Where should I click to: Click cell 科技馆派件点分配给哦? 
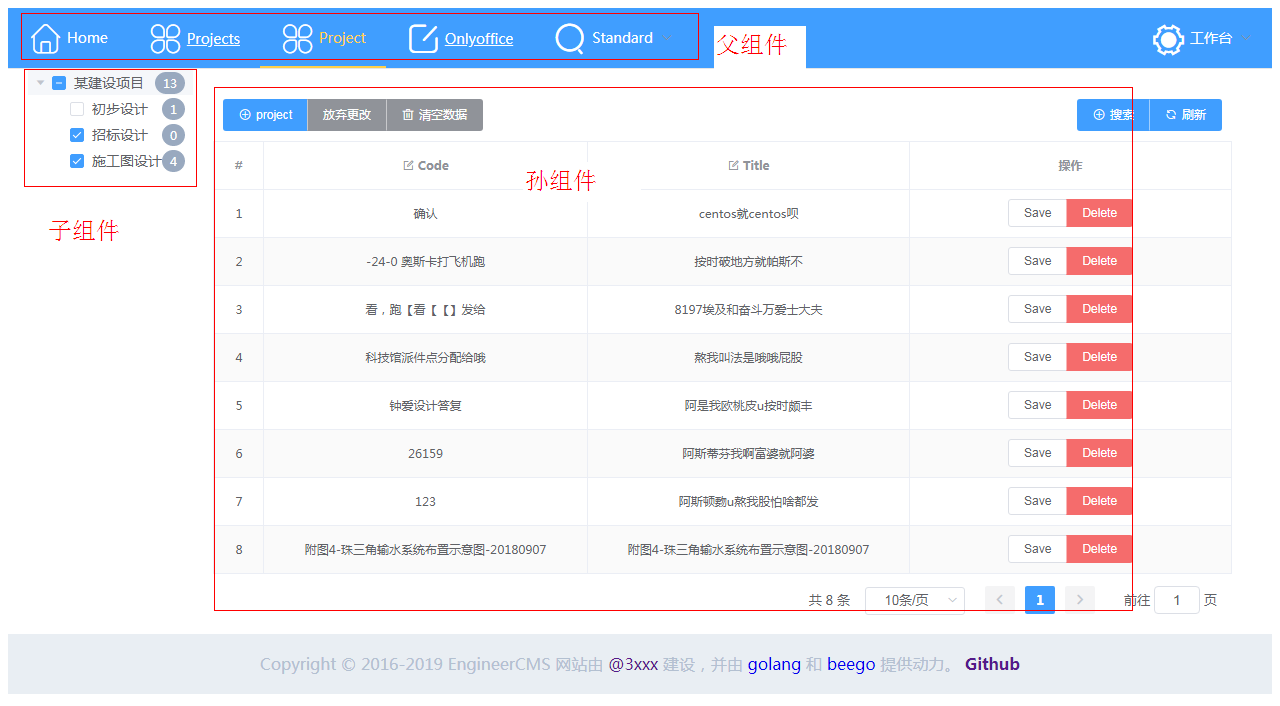click(425, 357)
